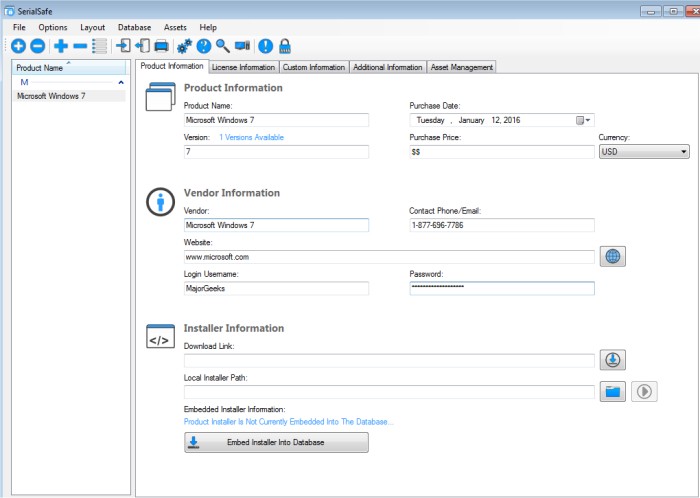Click the Product Name input field
700x498 pixels.
click(276, 120)
